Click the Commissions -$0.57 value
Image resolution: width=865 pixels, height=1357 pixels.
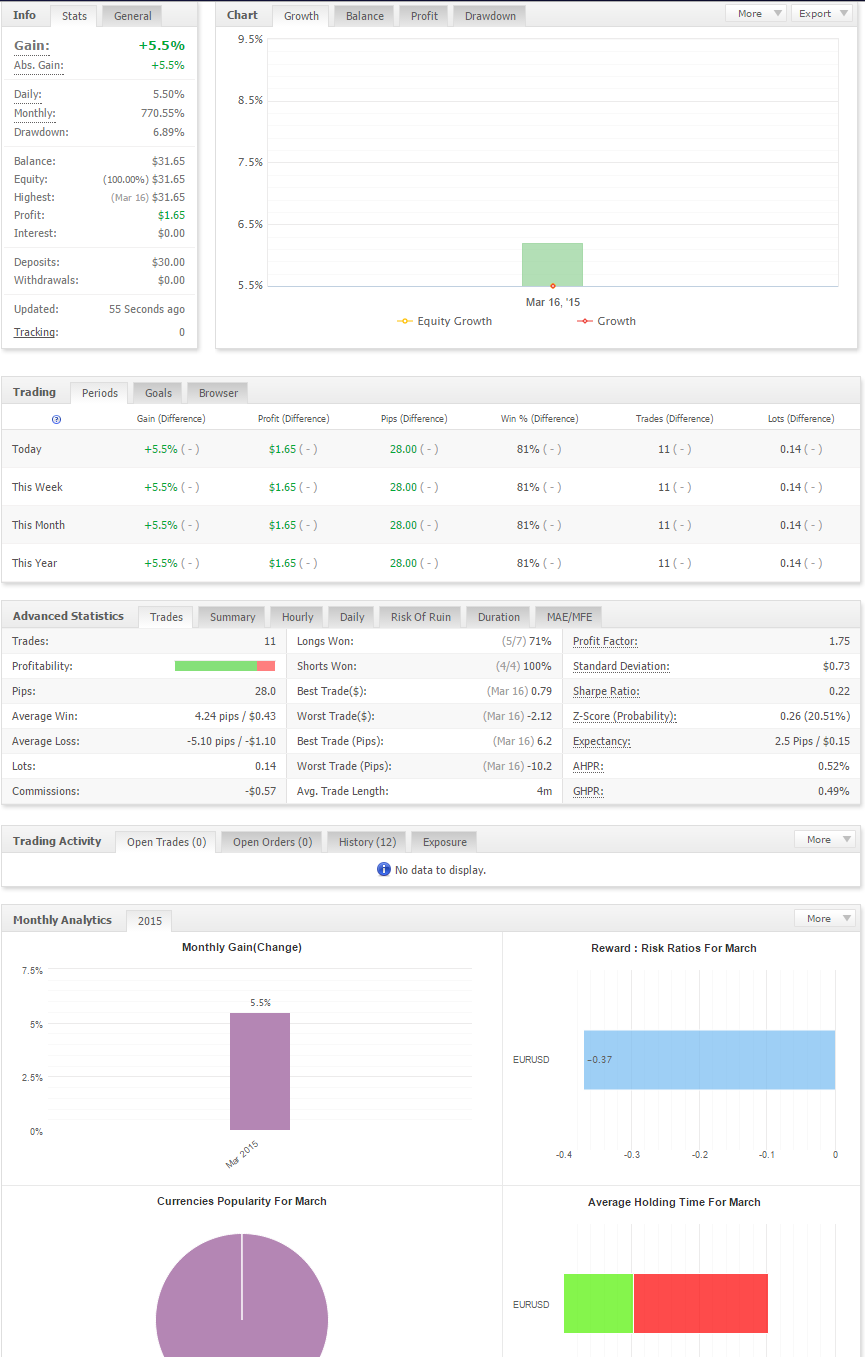[x=260, y=791]
